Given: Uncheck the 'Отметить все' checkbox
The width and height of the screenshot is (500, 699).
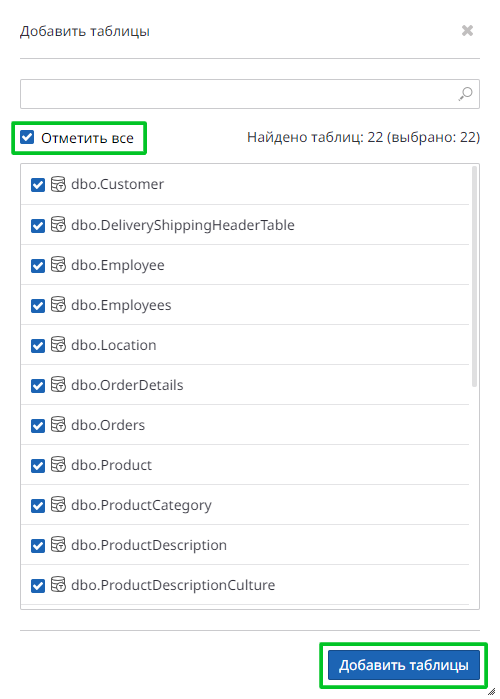Looking at the screenshot, I should [x=27, y=137].
